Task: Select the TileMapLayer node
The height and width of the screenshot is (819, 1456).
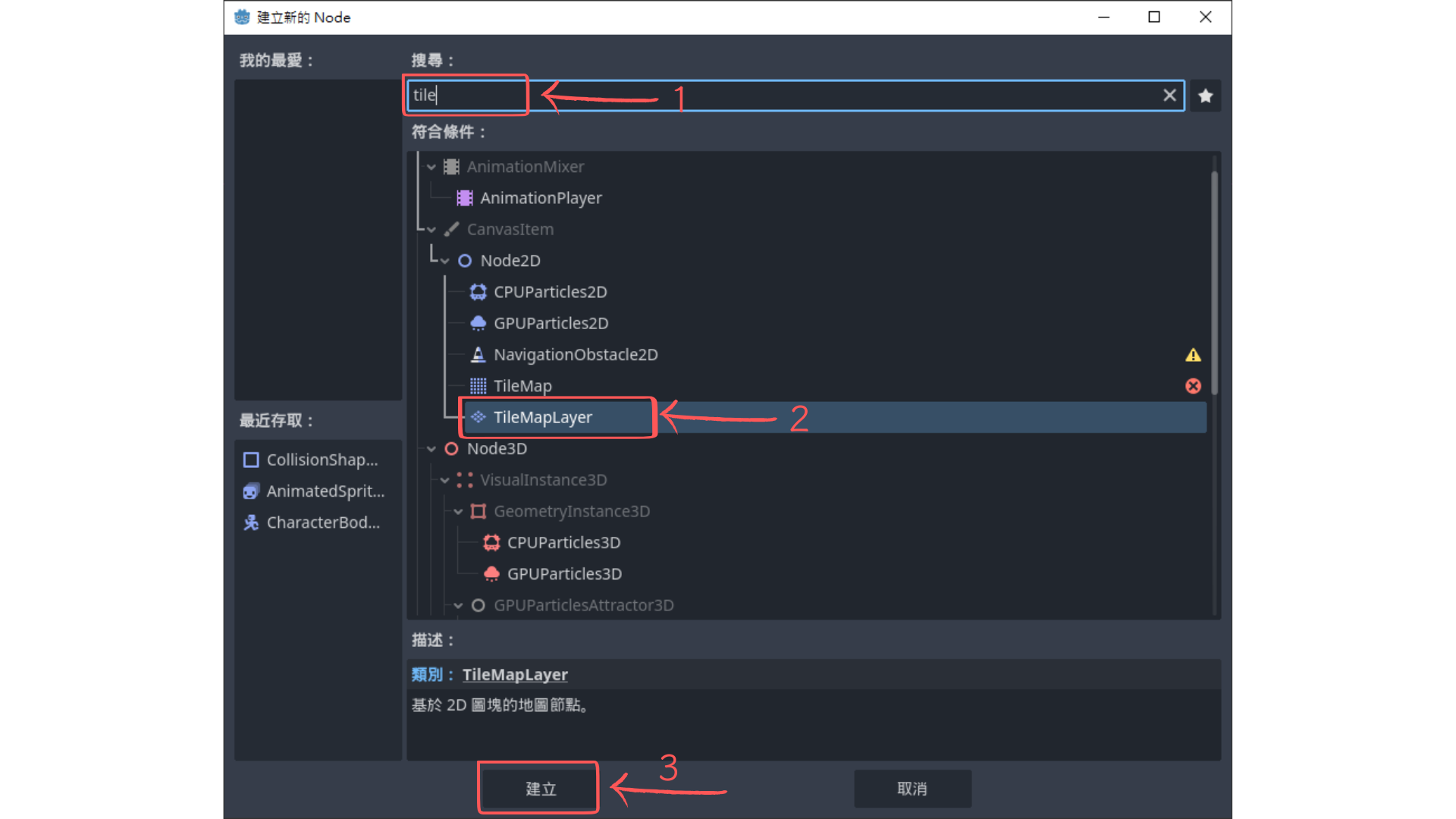Action: tap(542, 417)
